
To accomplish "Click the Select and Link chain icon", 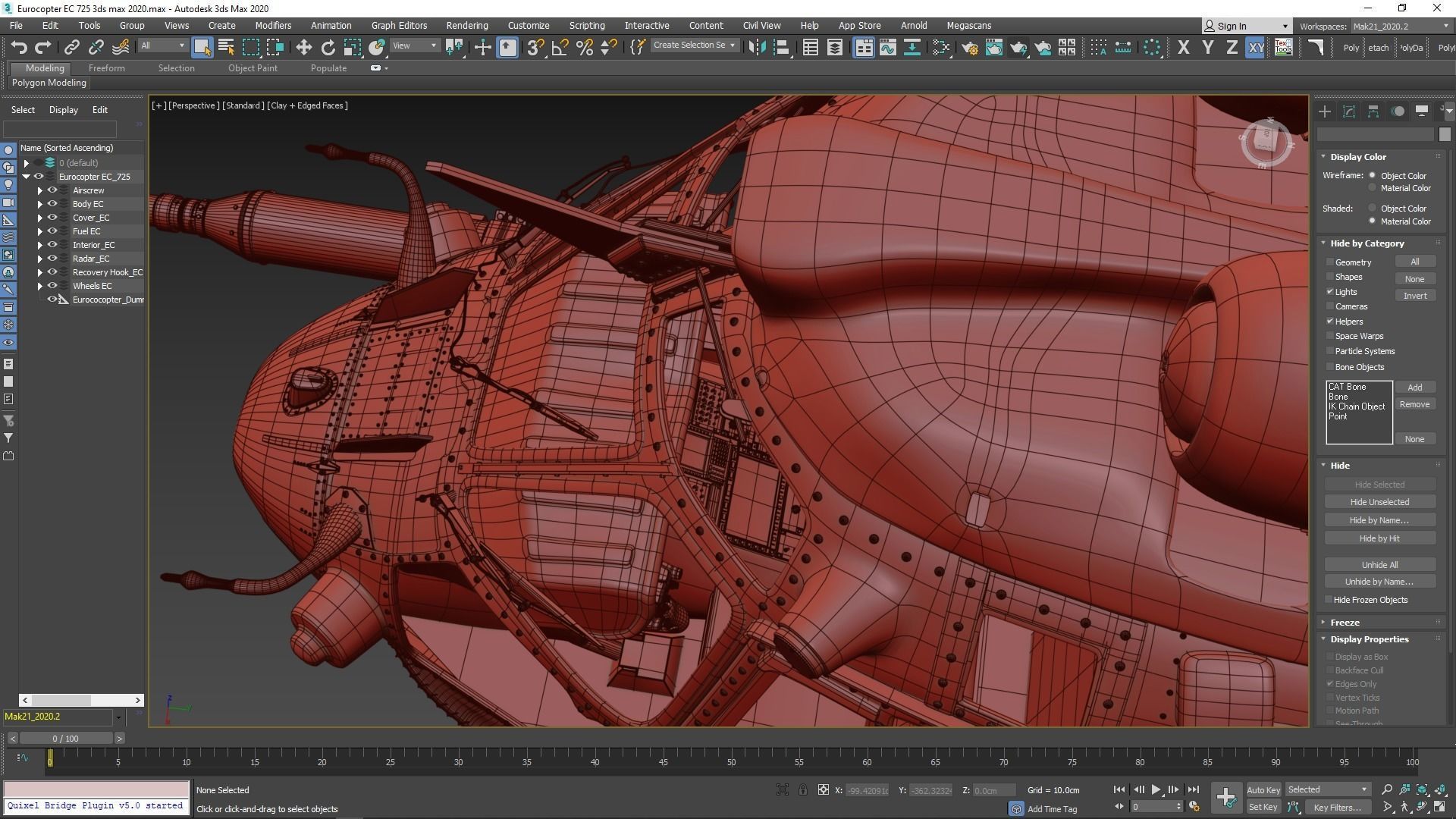I will [x=71, y=47].
